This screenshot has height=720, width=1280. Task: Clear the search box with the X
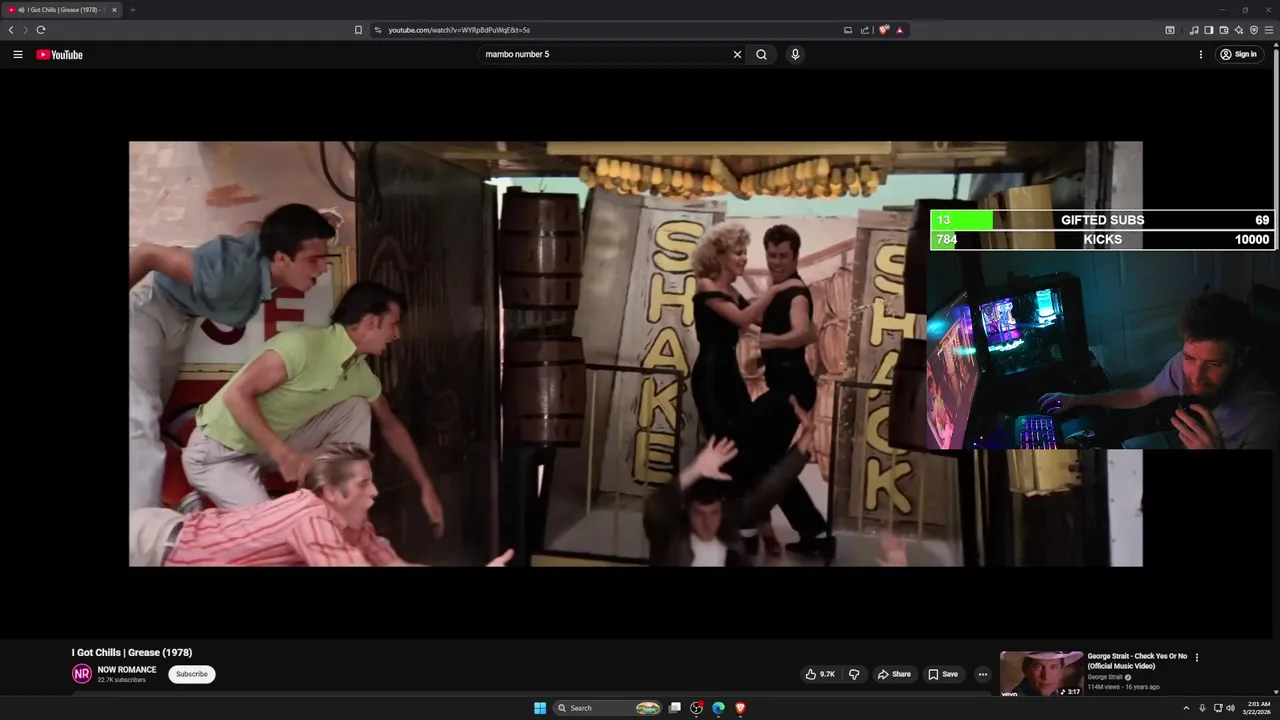738,55
